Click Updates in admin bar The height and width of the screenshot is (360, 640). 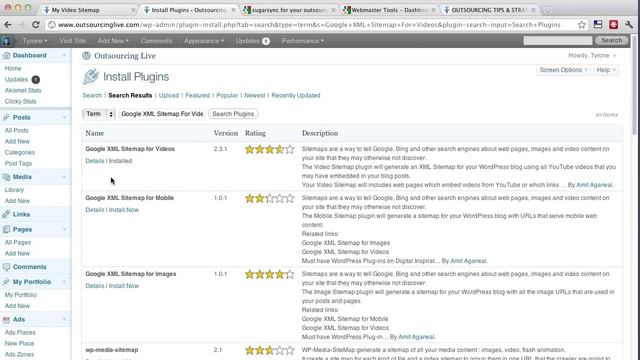point(253,41)
